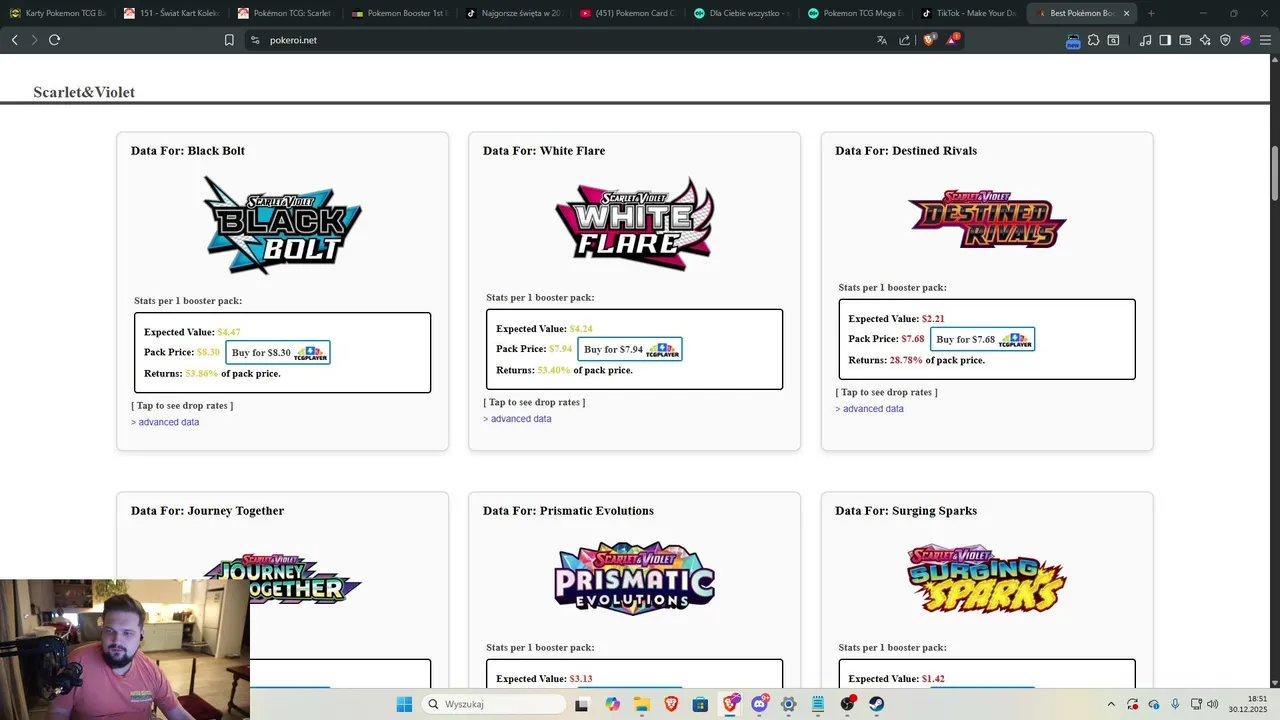Open Microsoft Store from the taskbar
The width and height of the screenshot is (1280, 720).
pos(700,704)
